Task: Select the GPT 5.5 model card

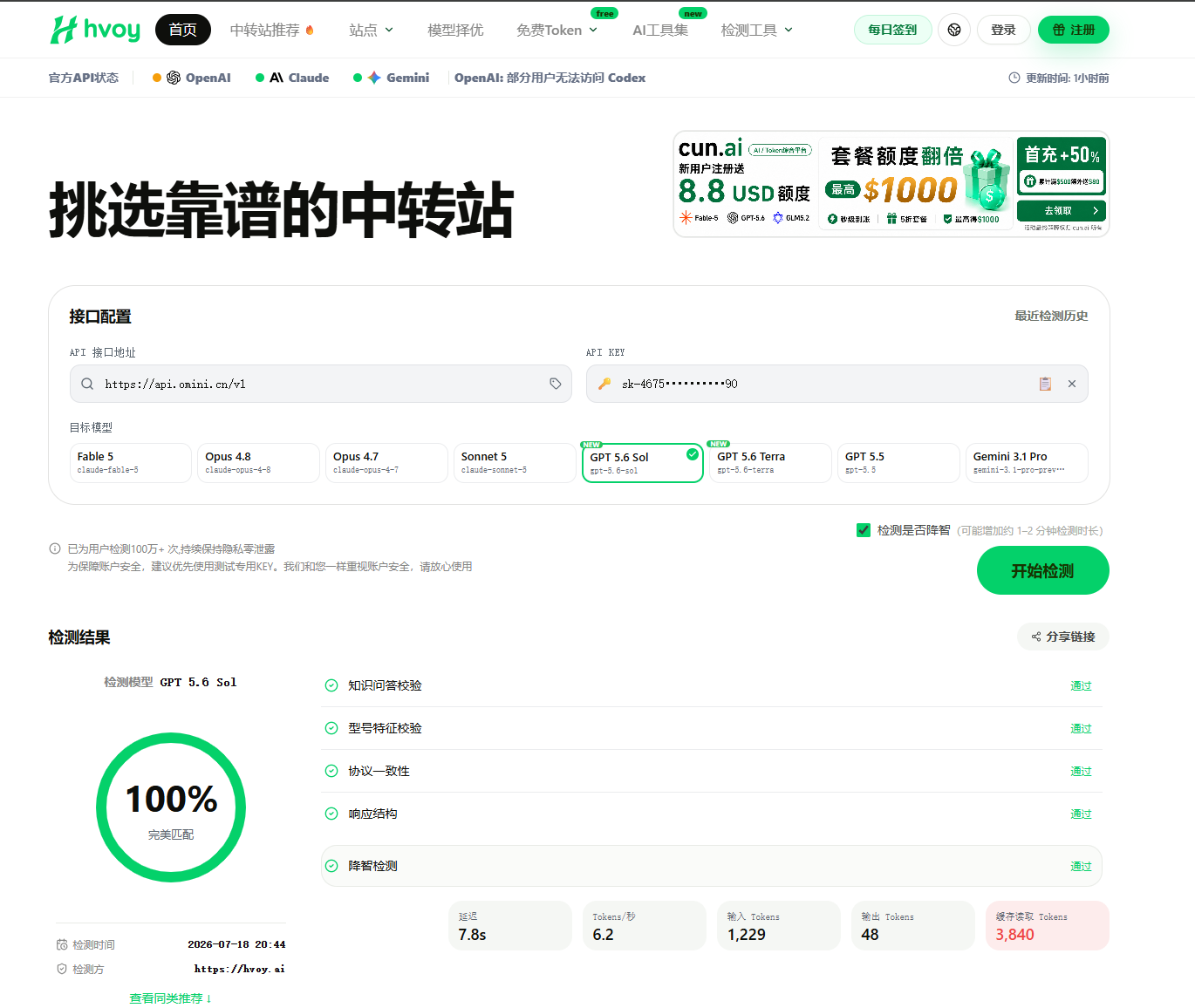Action: (x=898, y=463)
